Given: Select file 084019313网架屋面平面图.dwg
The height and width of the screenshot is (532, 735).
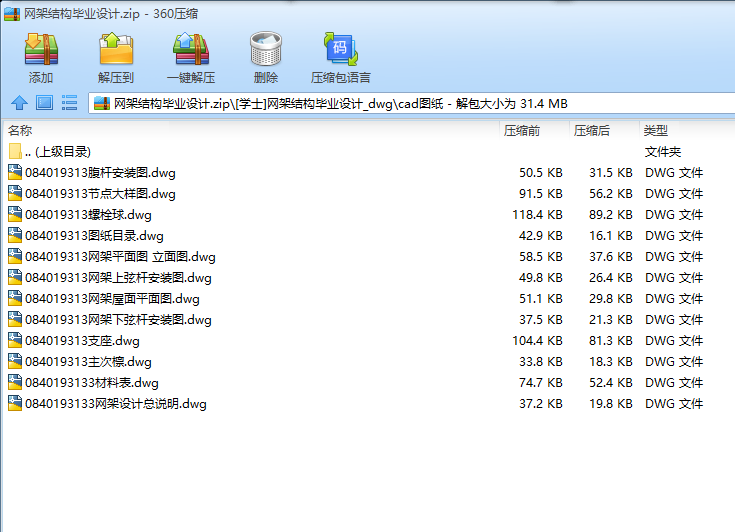Looking at the screenshot, I should 369,299.
